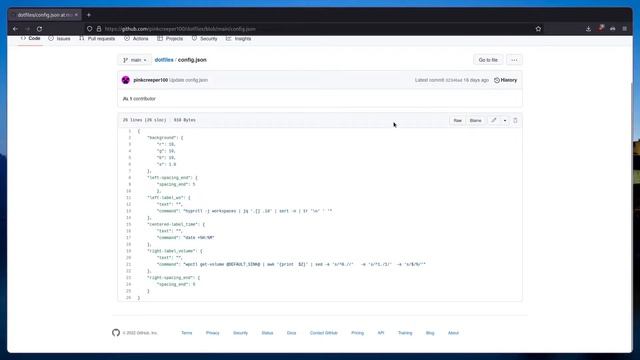
Task: Open the Status footer link
Action: tap(267, 333)
